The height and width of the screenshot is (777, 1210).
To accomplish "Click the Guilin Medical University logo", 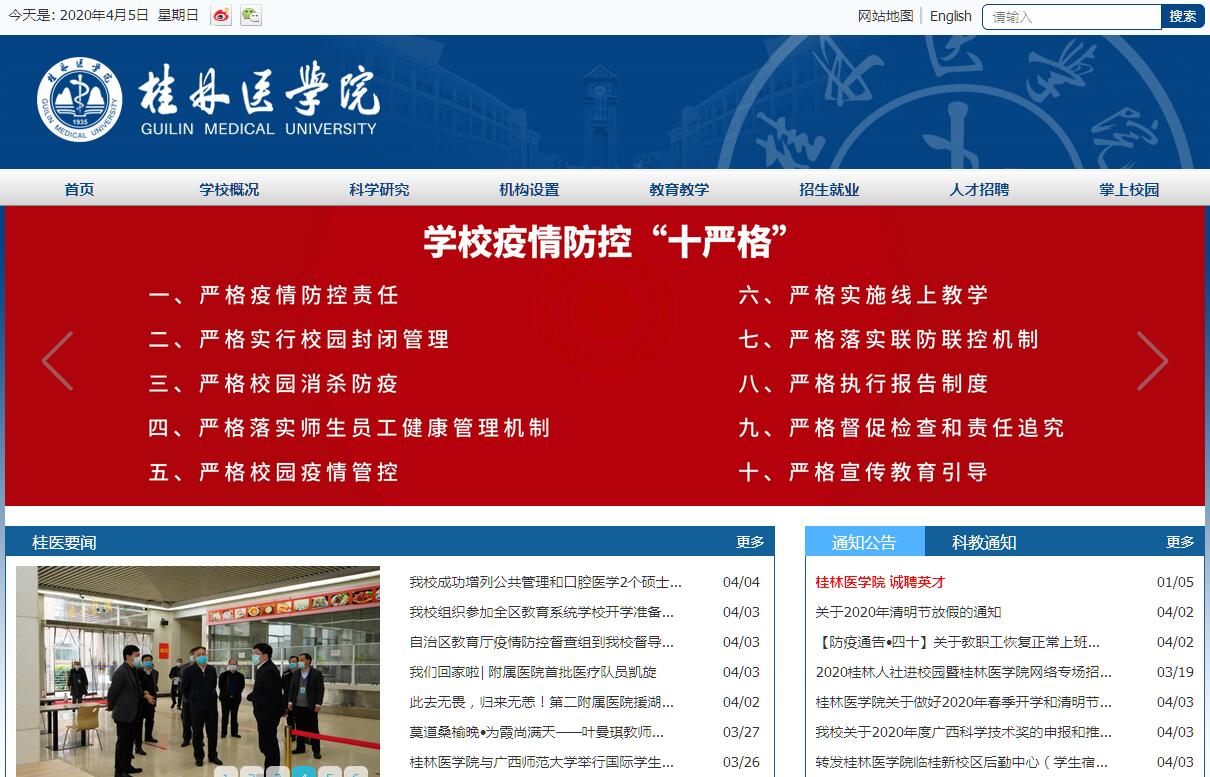I will (209, 100).
